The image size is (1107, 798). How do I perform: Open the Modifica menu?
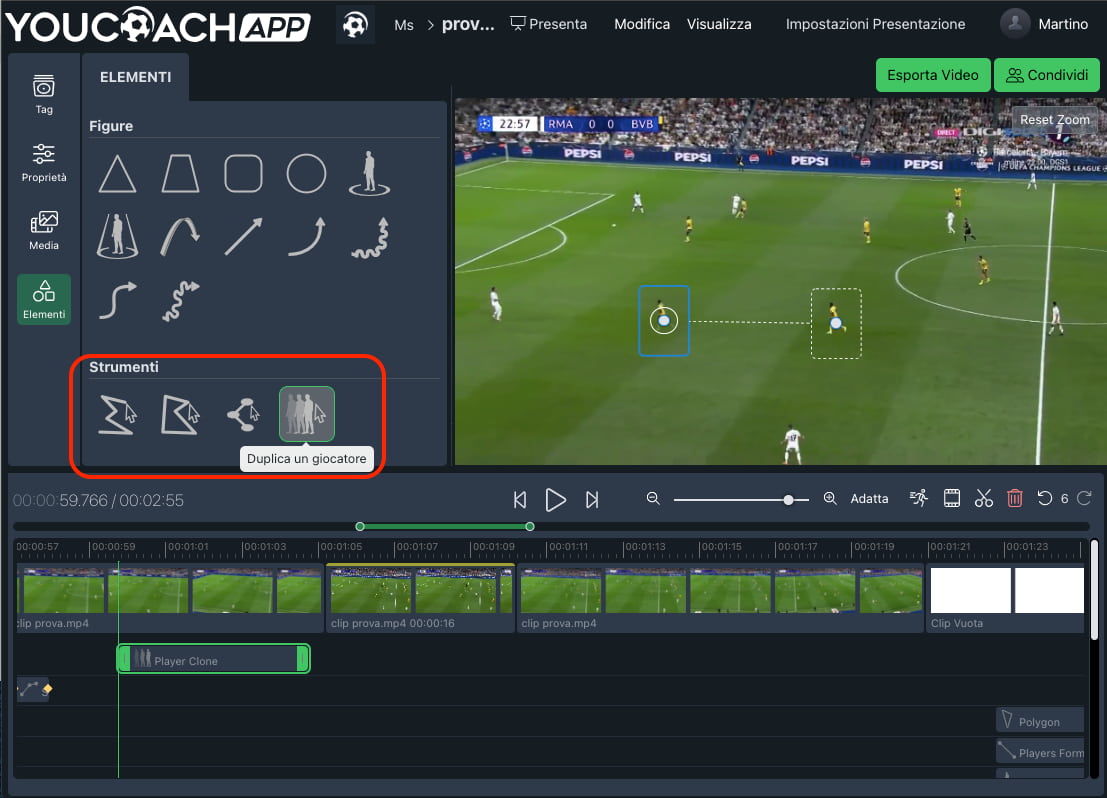coord(641,23)
